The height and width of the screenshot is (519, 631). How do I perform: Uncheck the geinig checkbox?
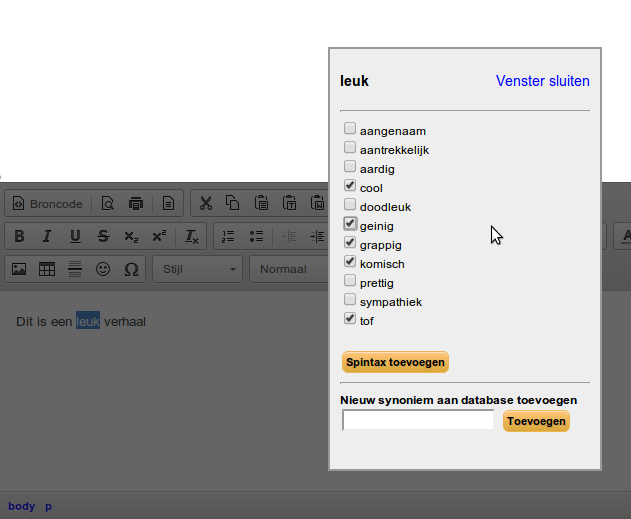pyautogui.click(x=350, y=223)
